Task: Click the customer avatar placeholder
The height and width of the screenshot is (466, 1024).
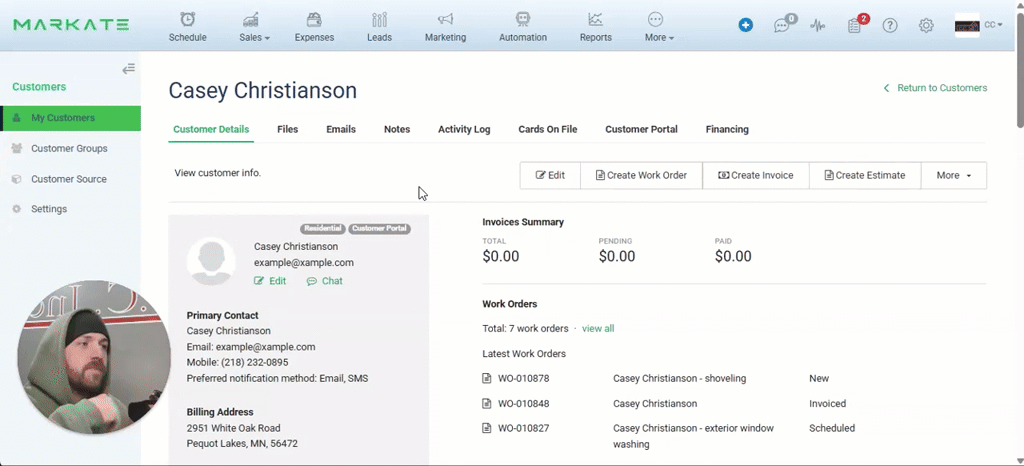Action: click(x=211, y=261)
